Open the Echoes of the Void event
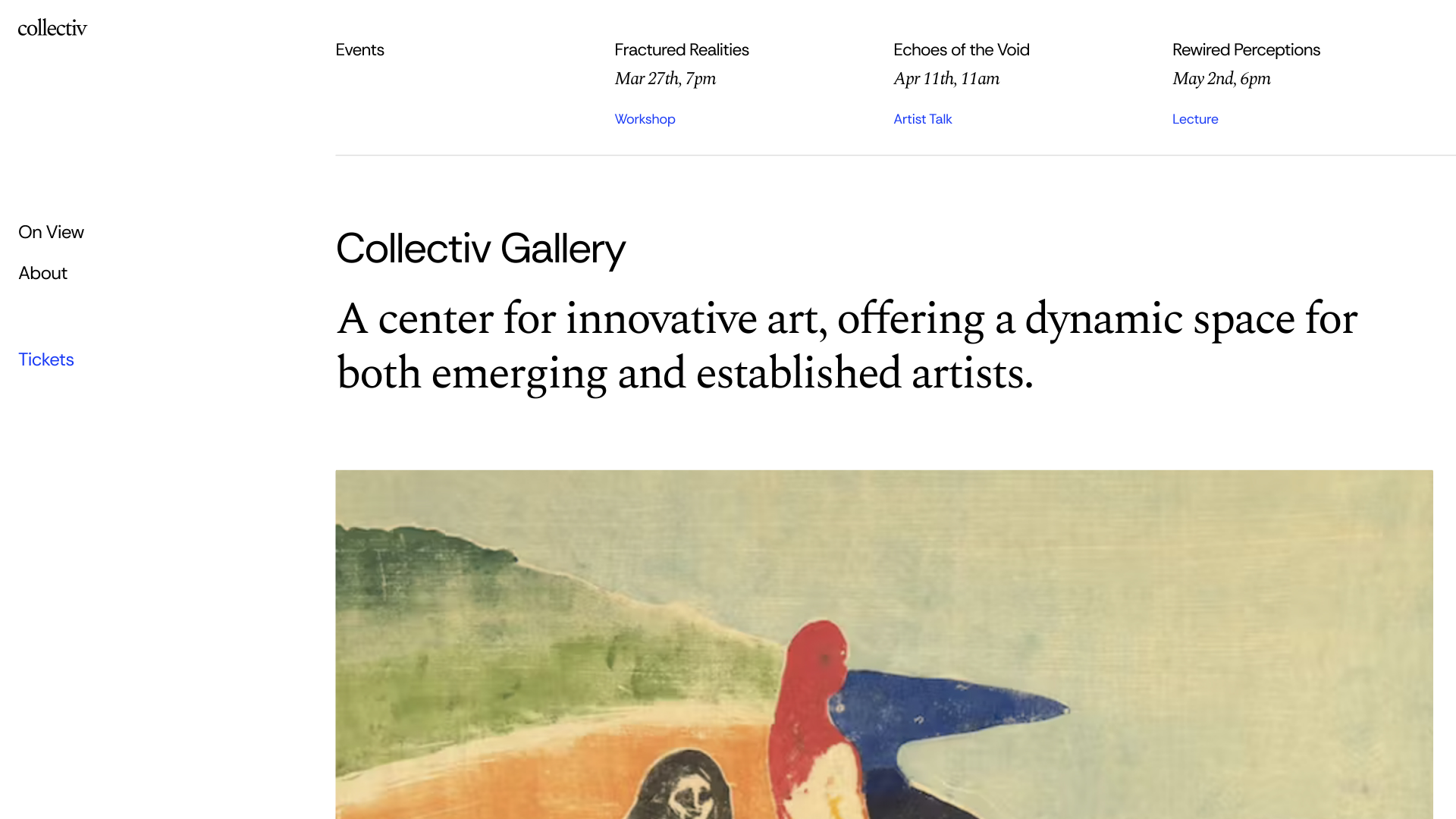Image resolution: width=1456 pixels, height=819 pixels. coord(961,50)
